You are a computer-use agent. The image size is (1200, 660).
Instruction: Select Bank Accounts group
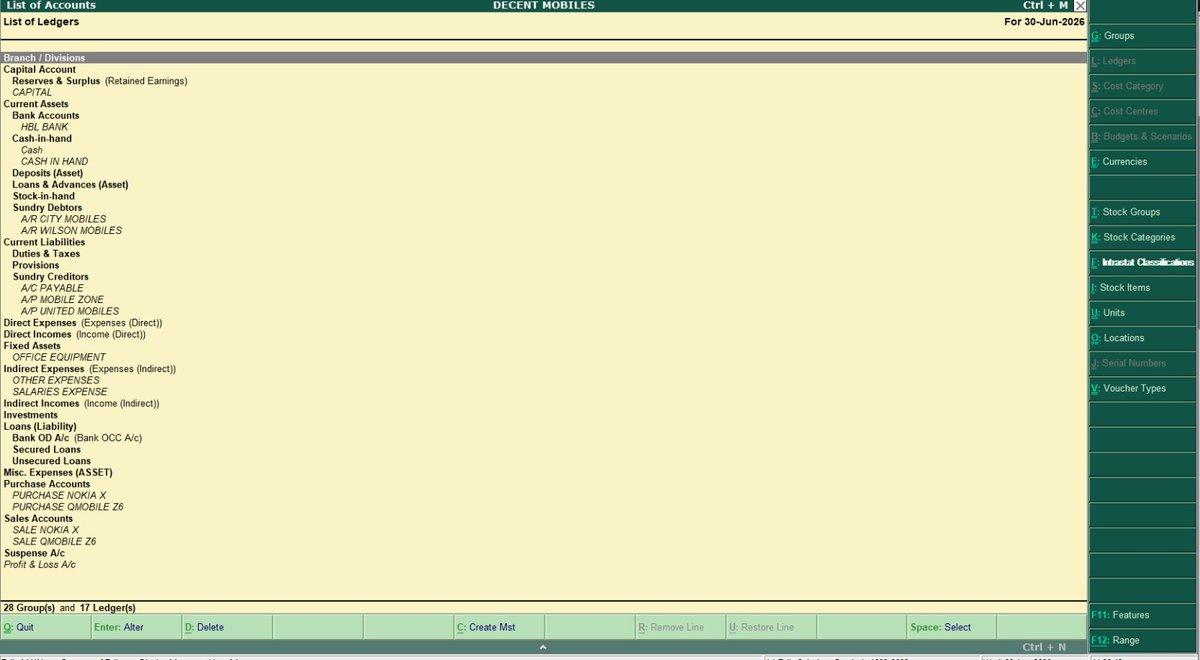46,116
